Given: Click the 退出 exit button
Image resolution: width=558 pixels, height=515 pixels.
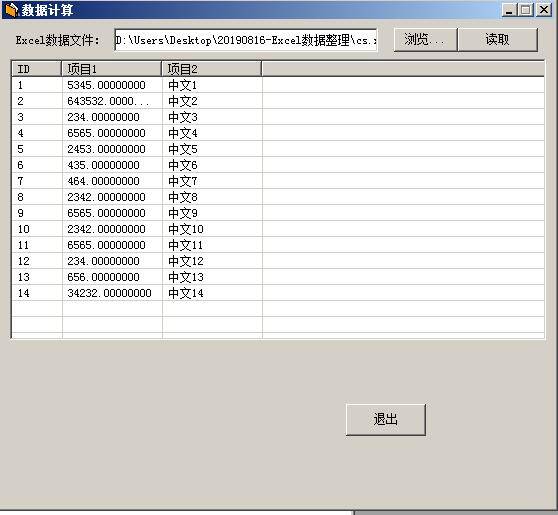Looking at the screenshot, I should (386, 419).
